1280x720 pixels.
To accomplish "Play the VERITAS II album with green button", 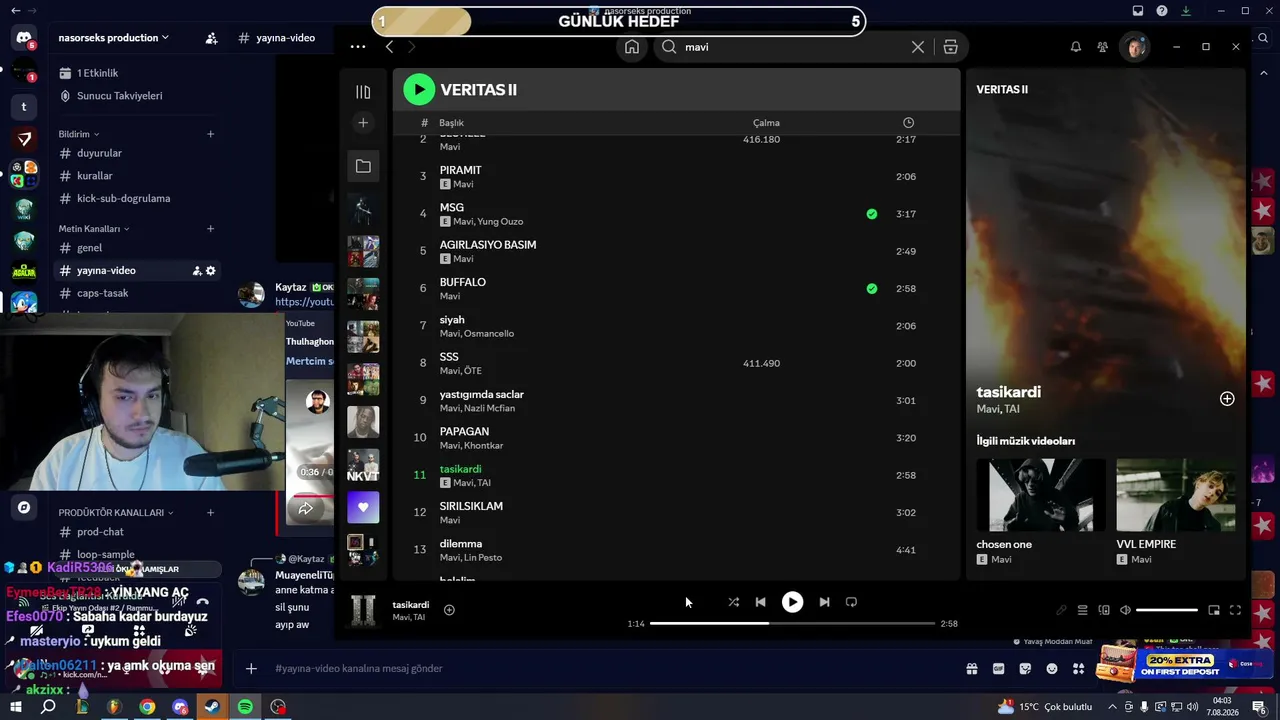I will click(x=419, y=90).
